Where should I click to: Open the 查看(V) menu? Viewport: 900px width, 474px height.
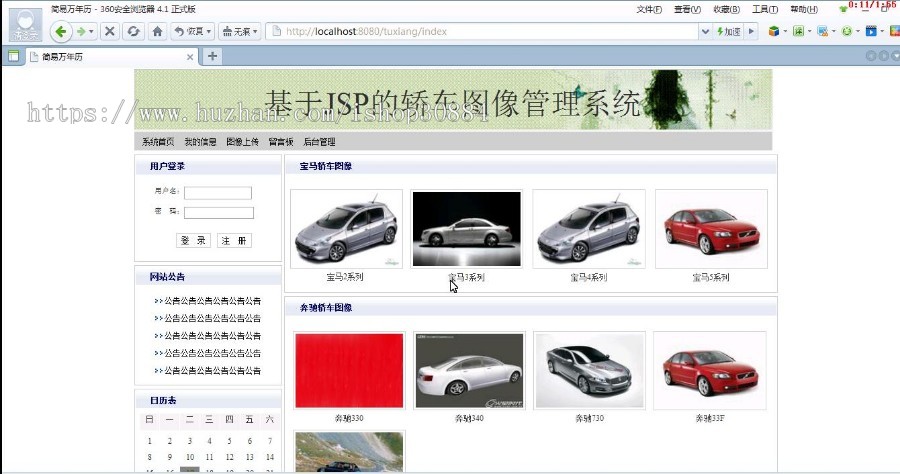coord(688,9)
